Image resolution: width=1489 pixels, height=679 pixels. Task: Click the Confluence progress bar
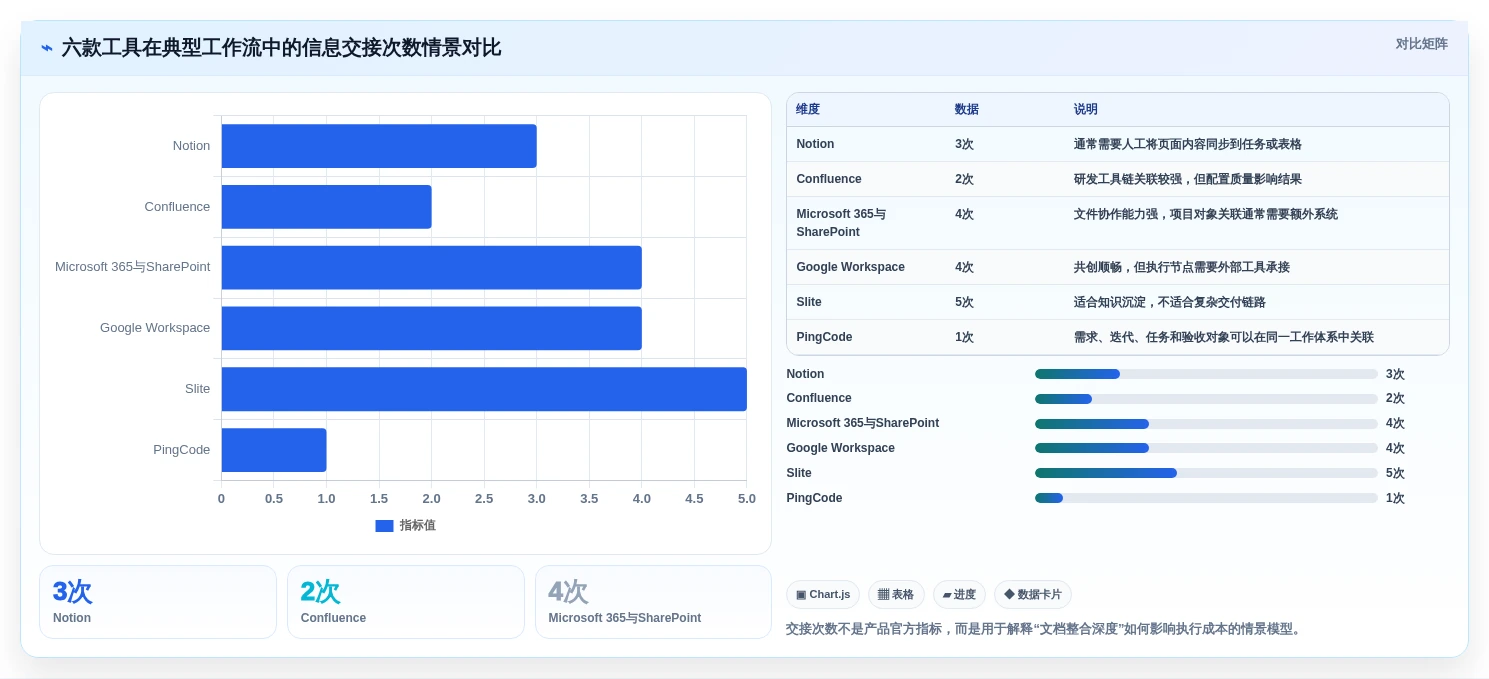[x=1206, y=399]
